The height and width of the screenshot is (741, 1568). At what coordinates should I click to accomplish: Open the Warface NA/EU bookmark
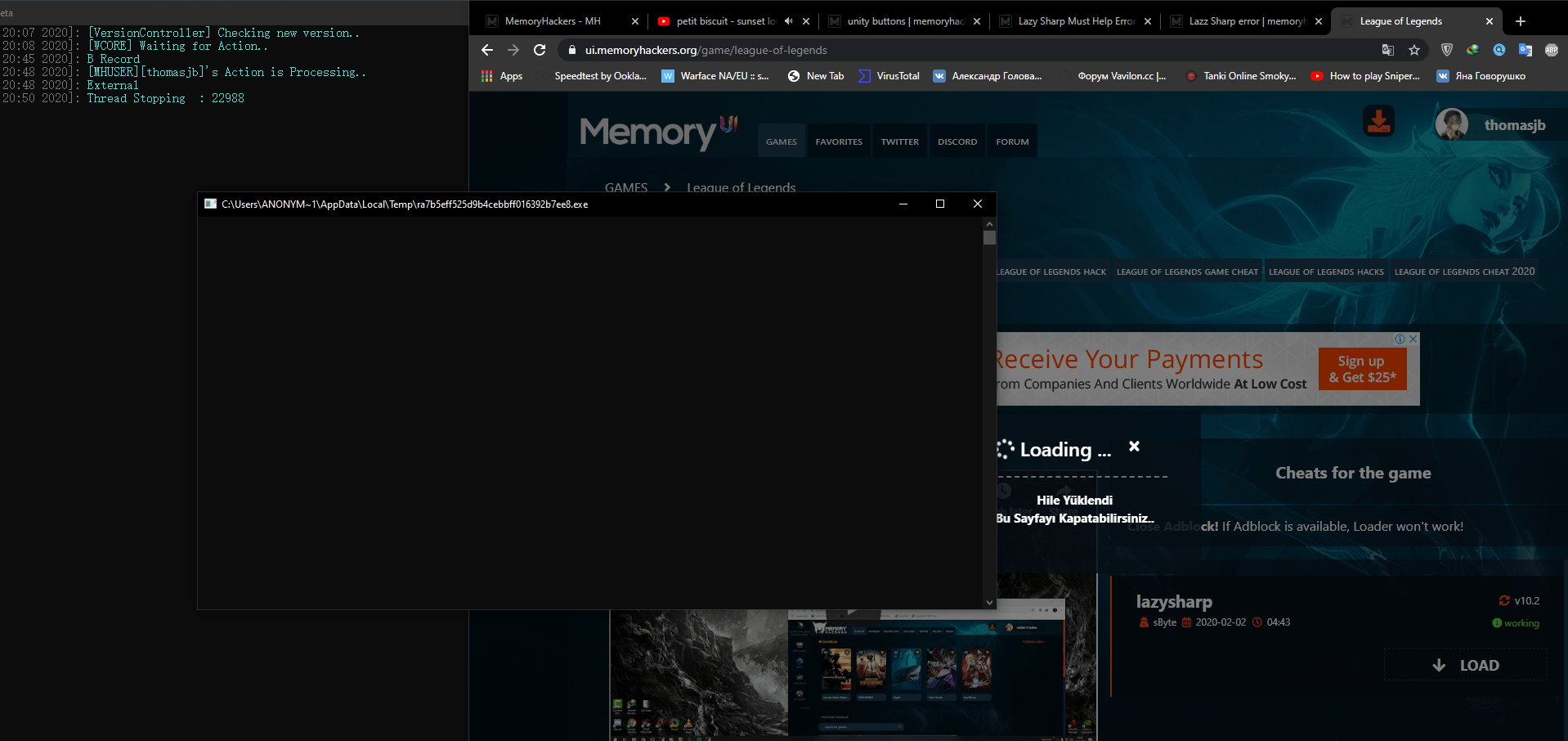[x=715, y=76]
